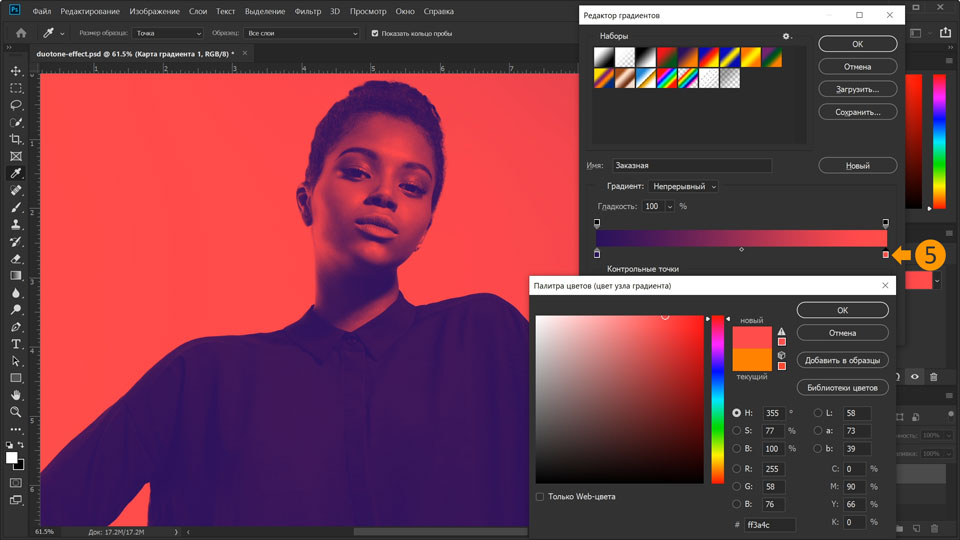Select the Lasso tool
This screenshot has width=960, height=540.
click(x=16, y=105)
